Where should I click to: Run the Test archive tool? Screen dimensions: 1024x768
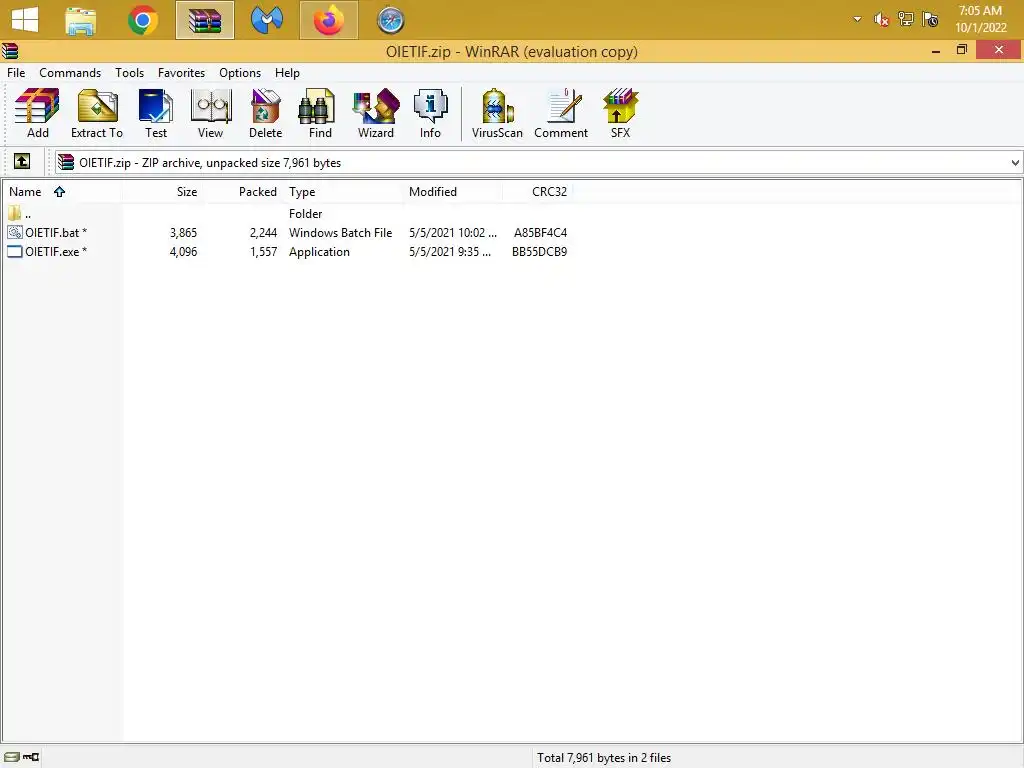tap(155, 114)
